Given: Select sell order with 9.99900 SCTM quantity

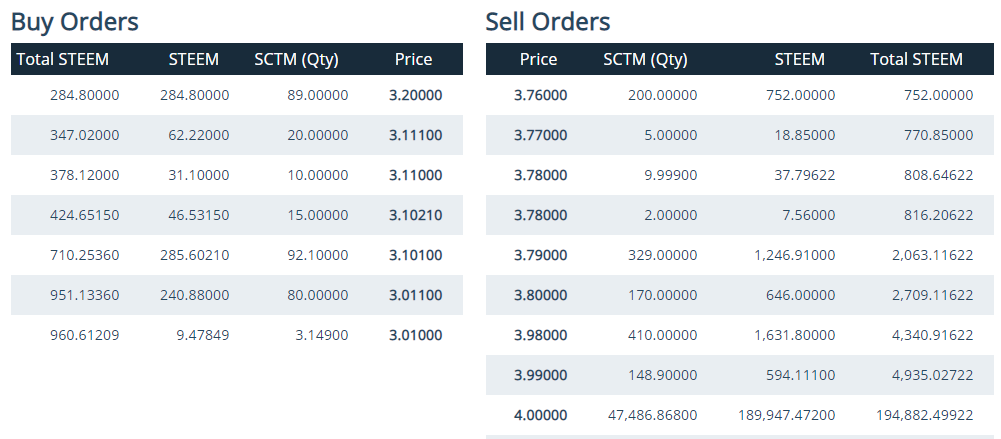Looking at the screenshot, I should pos(739,175).
